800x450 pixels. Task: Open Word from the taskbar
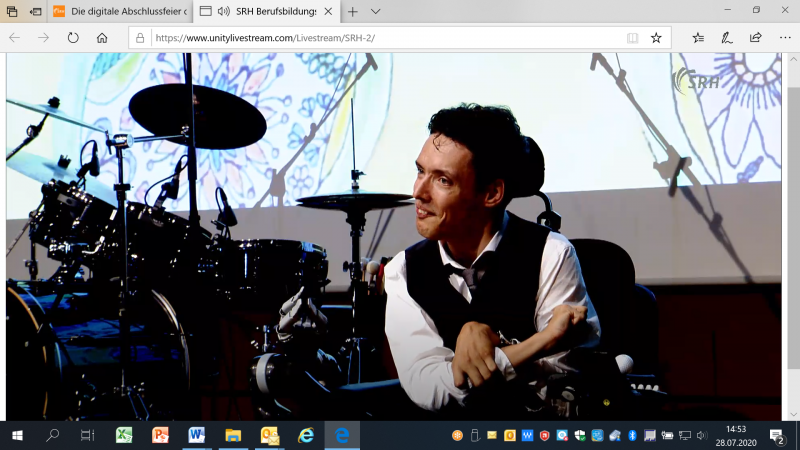(196, 435)
